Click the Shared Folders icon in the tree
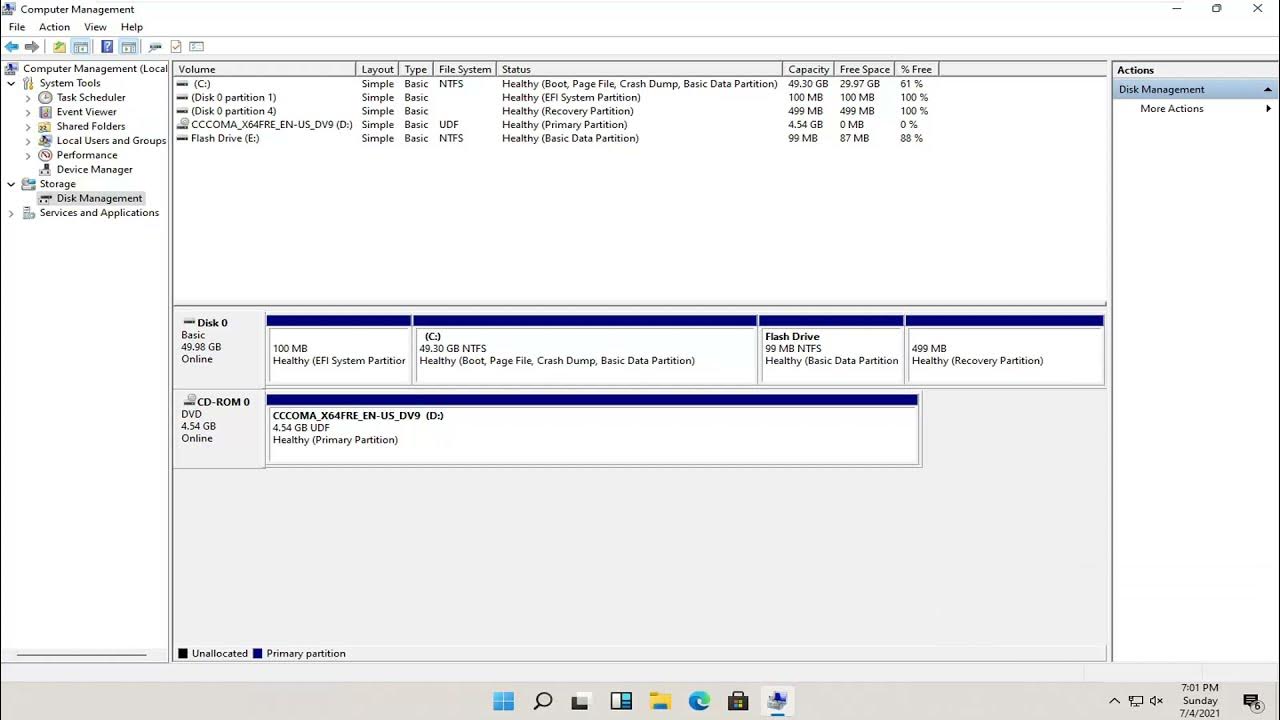The height and width of the screenshot is (720, 1280). click(x=45, y=127)
